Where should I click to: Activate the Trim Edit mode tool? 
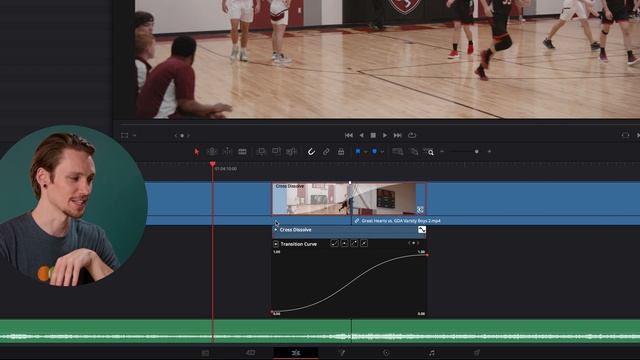(212, 152)
